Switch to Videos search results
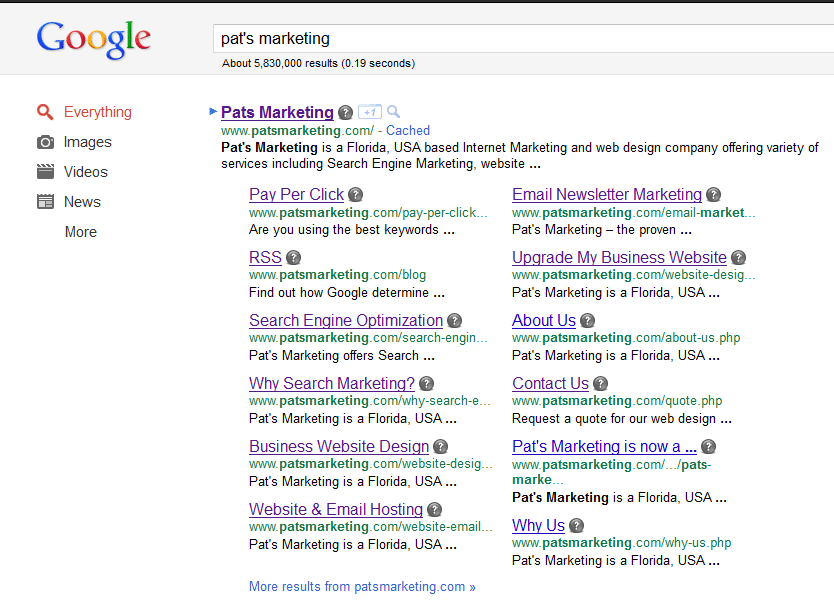 coord(85,172)
